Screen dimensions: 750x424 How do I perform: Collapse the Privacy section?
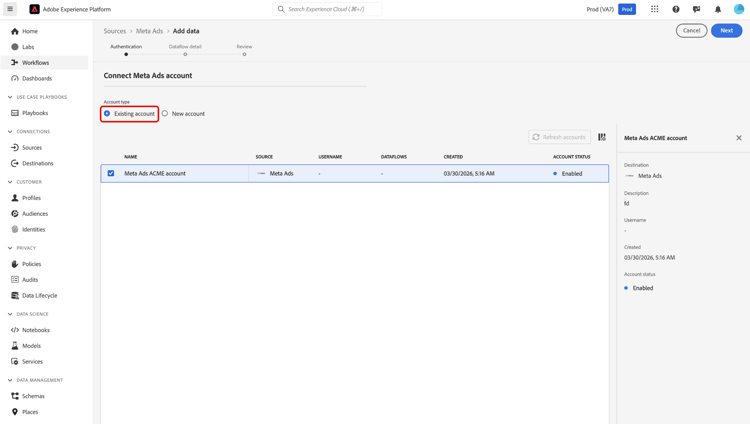(x=10, y=248)
